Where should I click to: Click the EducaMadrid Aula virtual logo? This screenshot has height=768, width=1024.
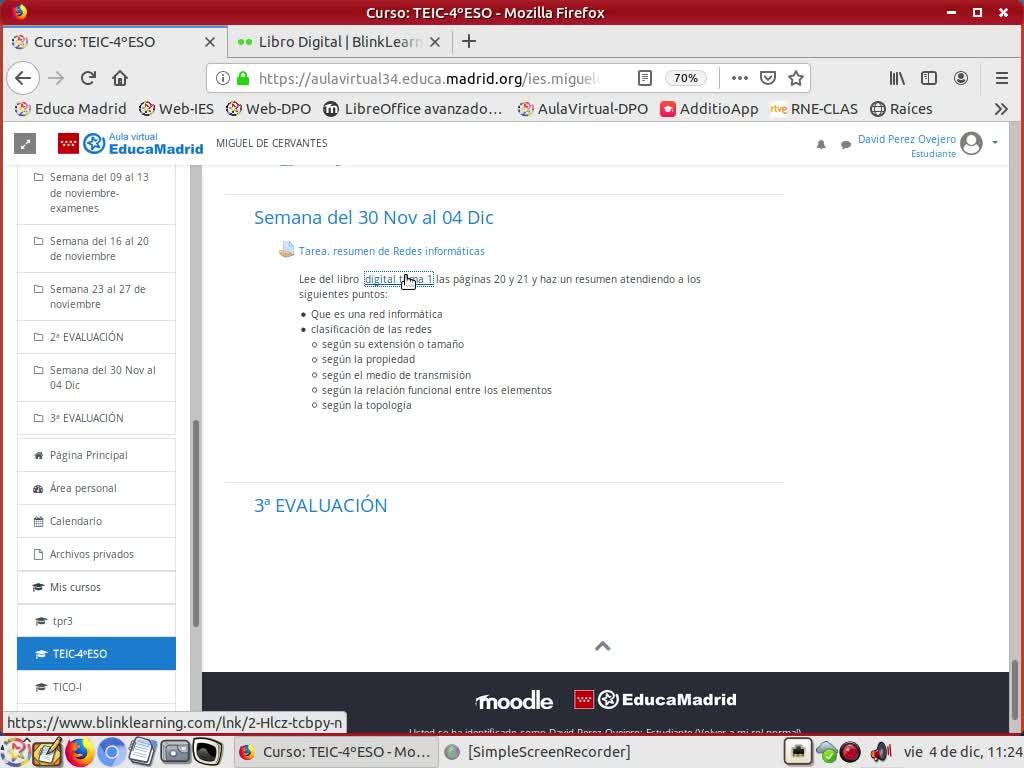click(131, 144)
